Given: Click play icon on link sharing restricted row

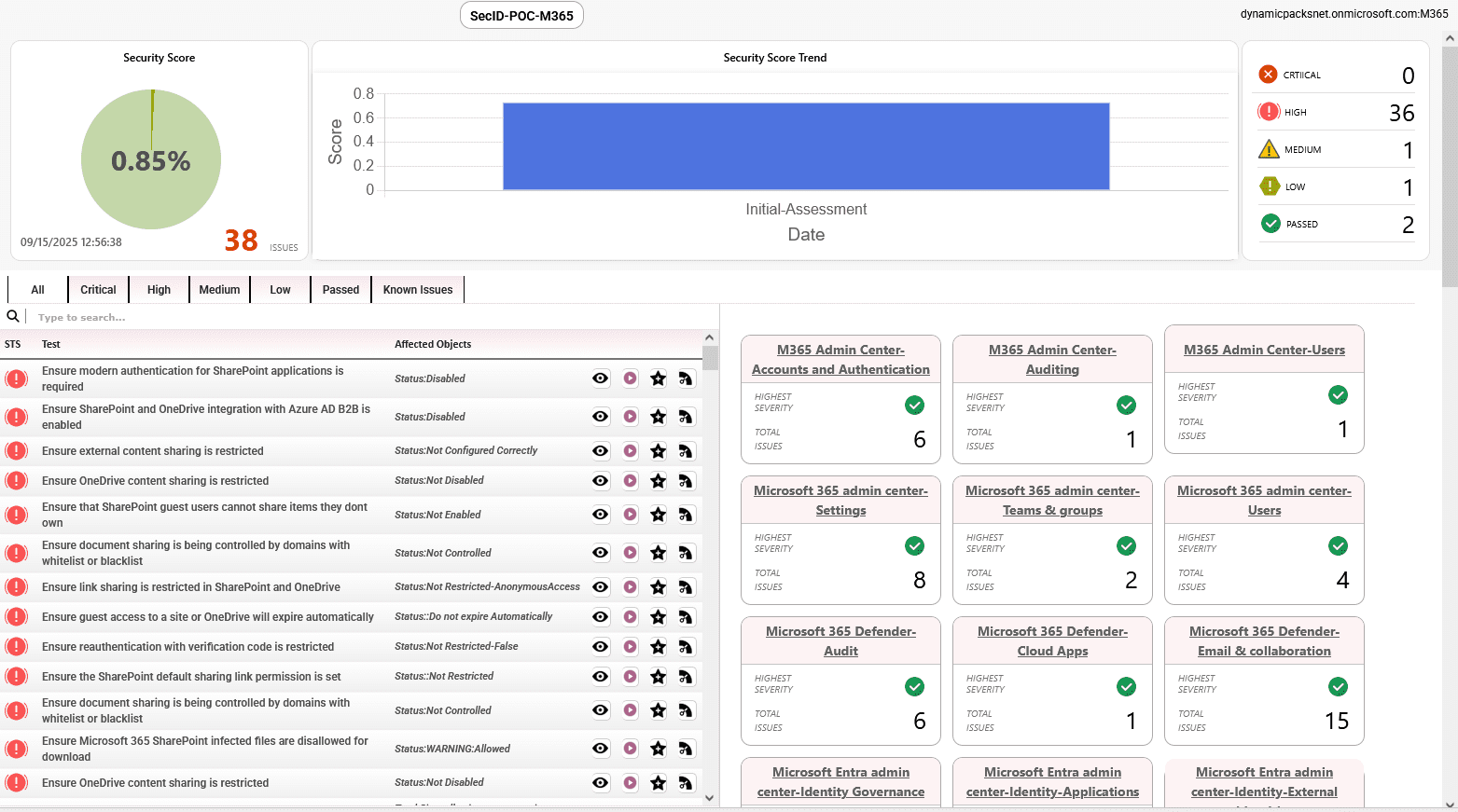Looking at the screenshot, I should click(x=631, y=587).
